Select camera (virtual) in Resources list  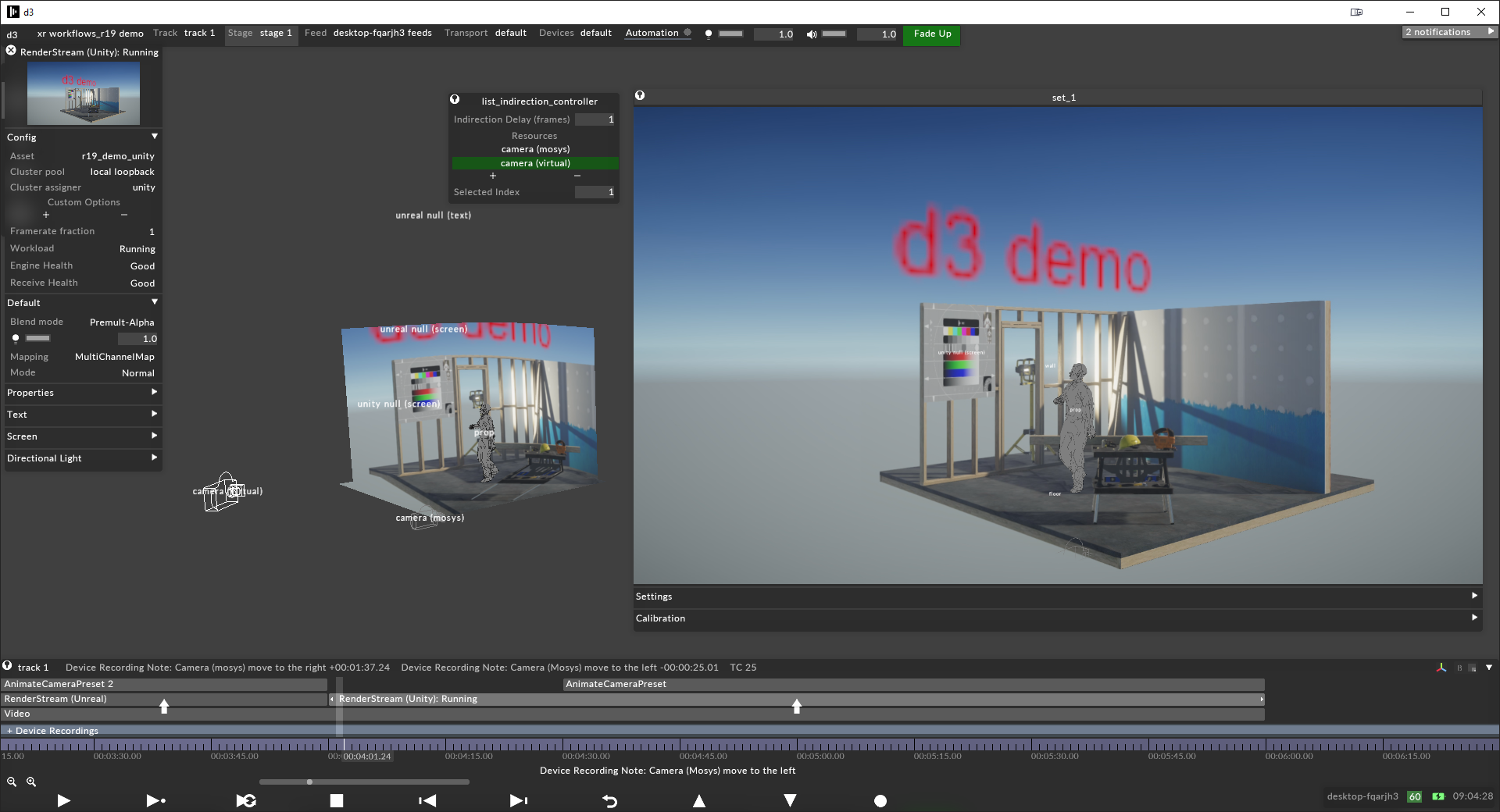535,163
